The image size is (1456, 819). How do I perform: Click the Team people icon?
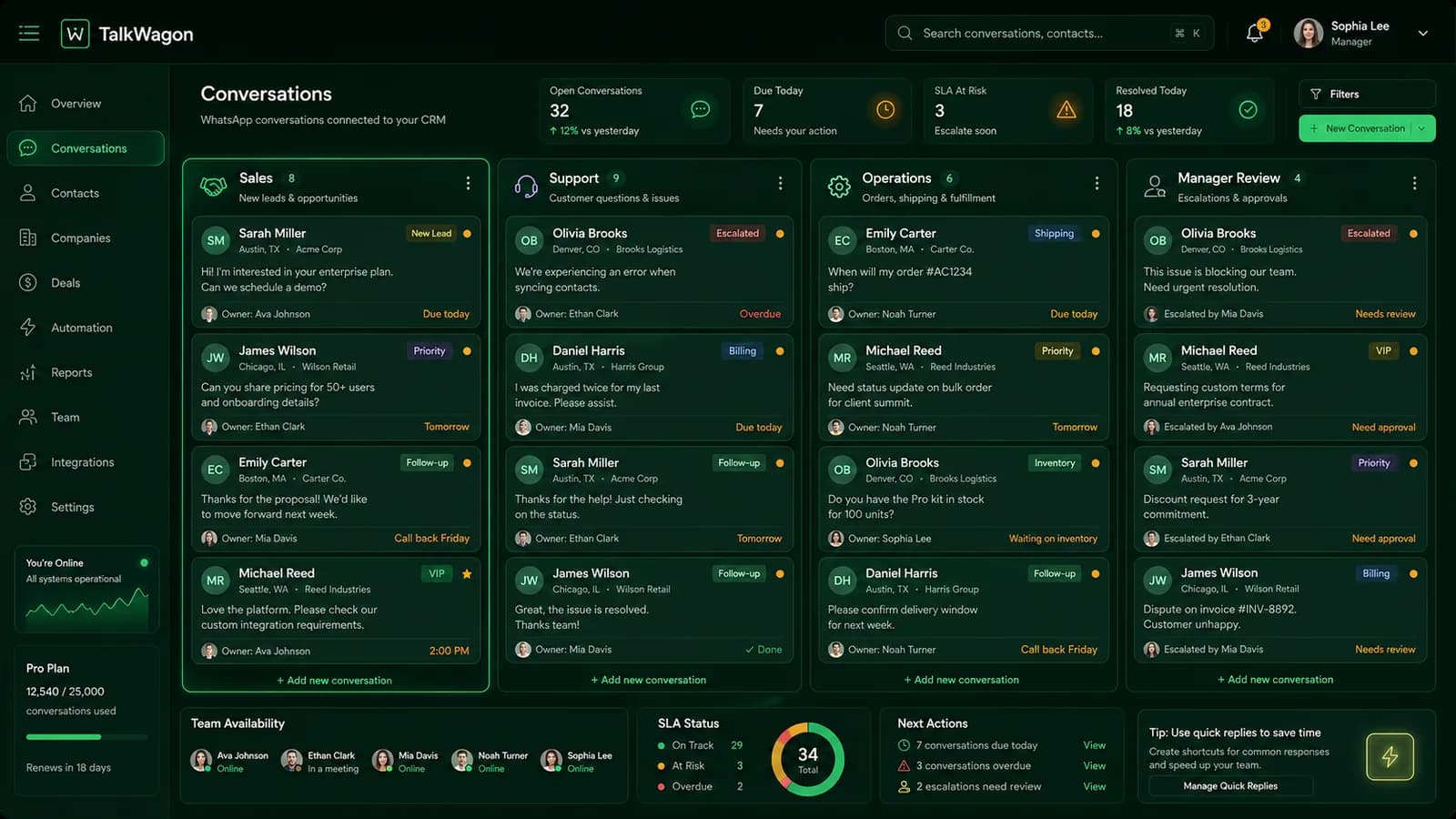point(28,417)
